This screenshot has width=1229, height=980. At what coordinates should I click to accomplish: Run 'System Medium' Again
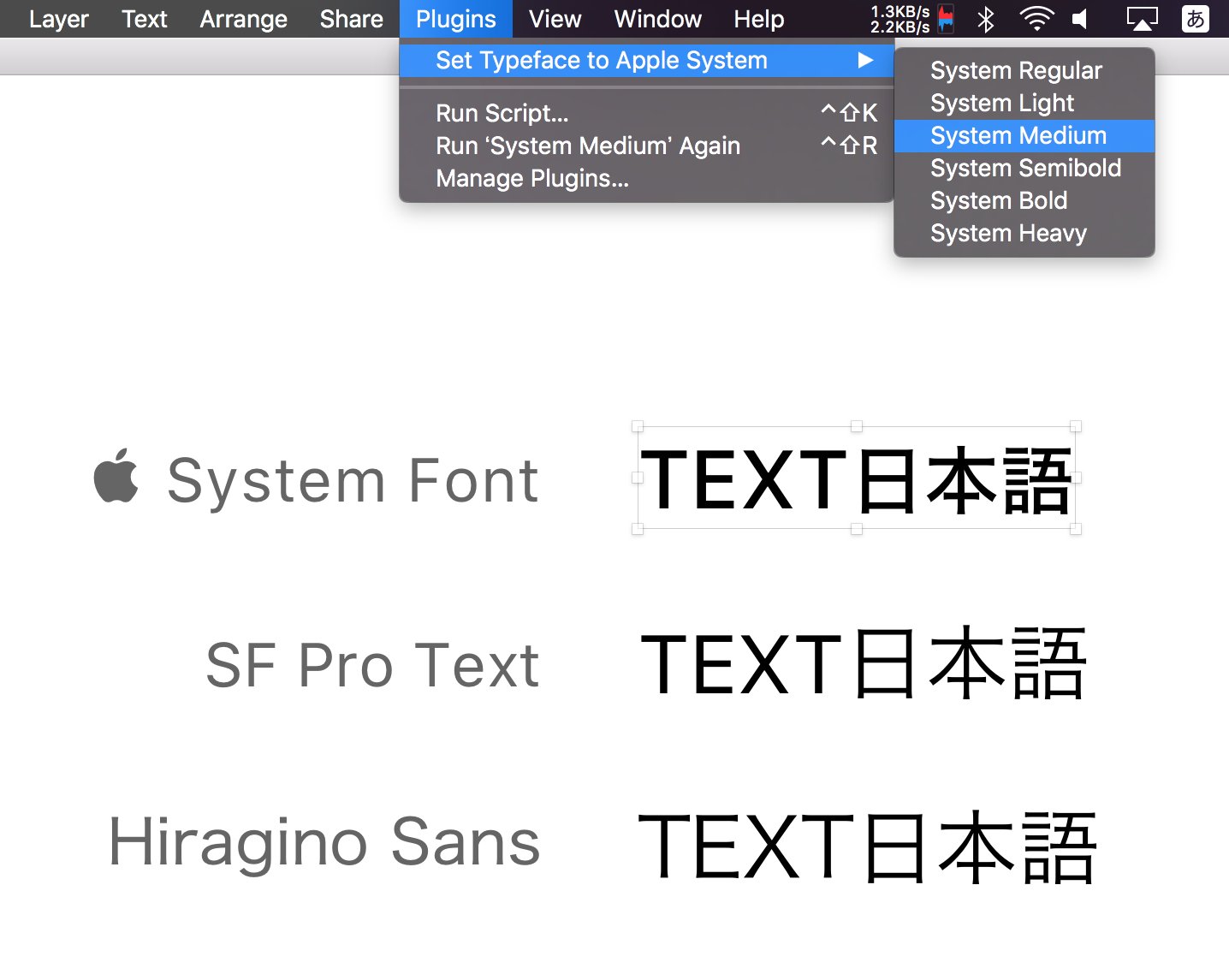tap(647, 146)
